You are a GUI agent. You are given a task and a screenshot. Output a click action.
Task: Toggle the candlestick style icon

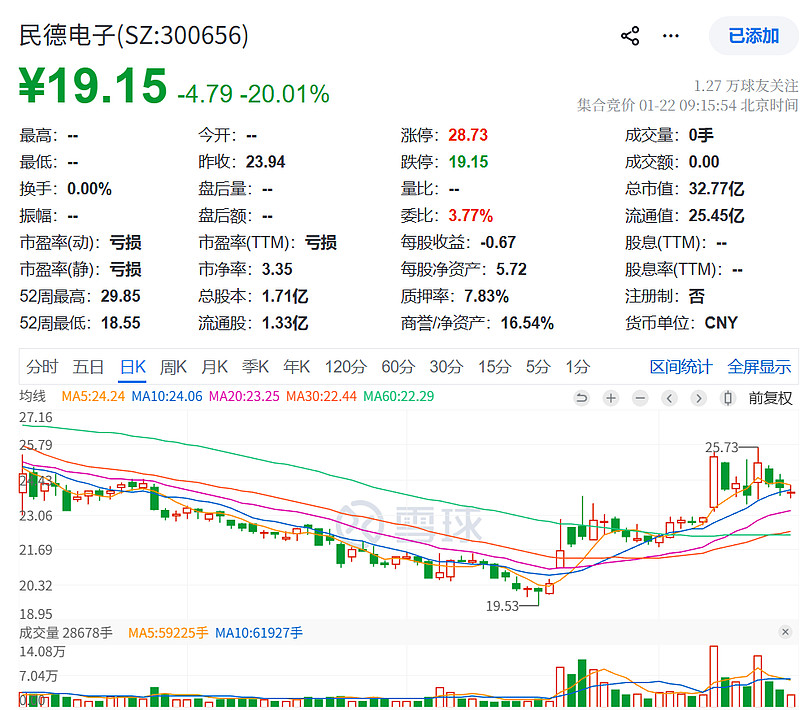[729, 398]
